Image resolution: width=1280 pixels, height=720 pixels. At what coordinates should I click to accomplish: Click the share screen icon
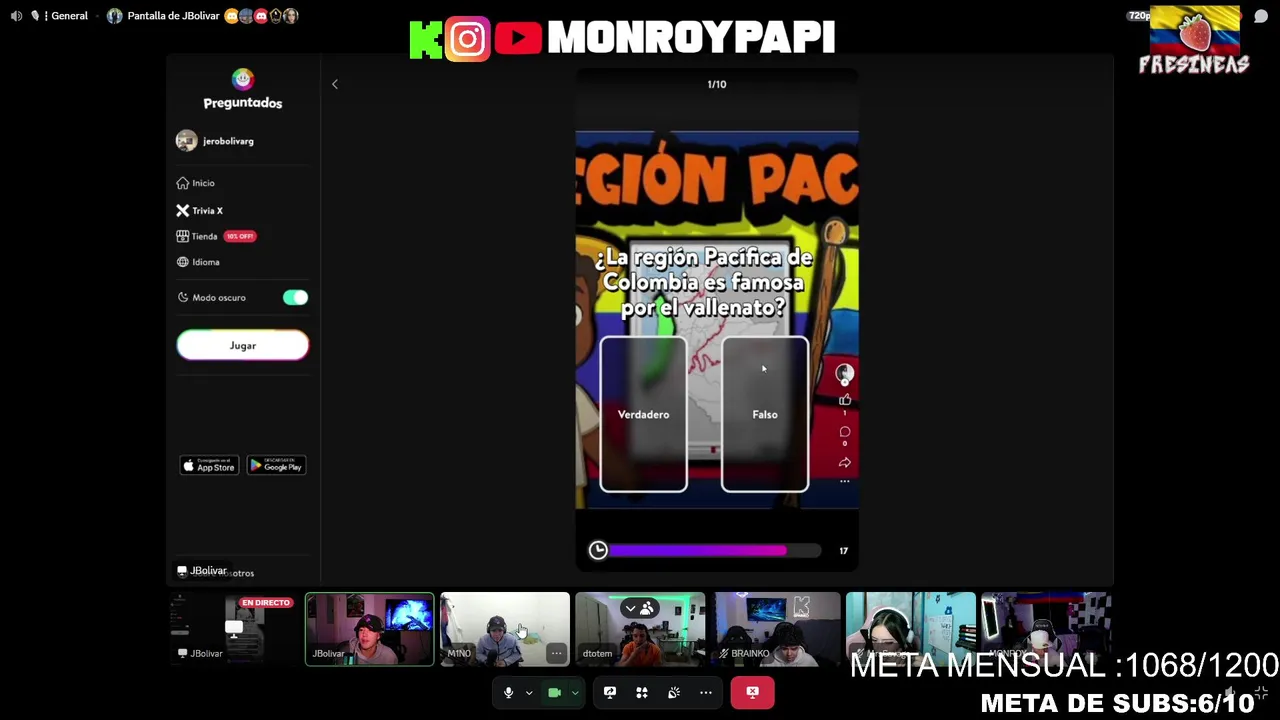coord(610,692)
